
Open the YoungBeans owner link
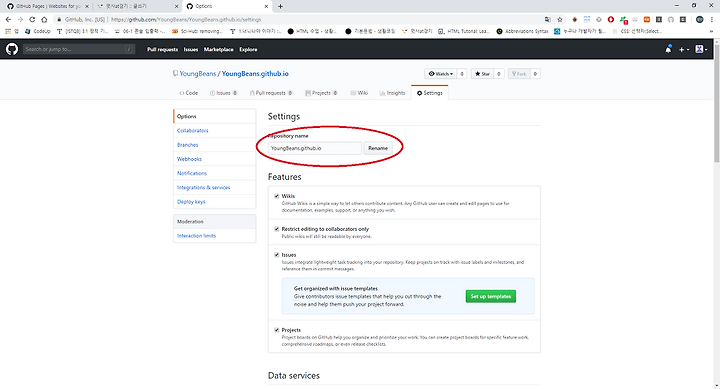pos(197,73)
